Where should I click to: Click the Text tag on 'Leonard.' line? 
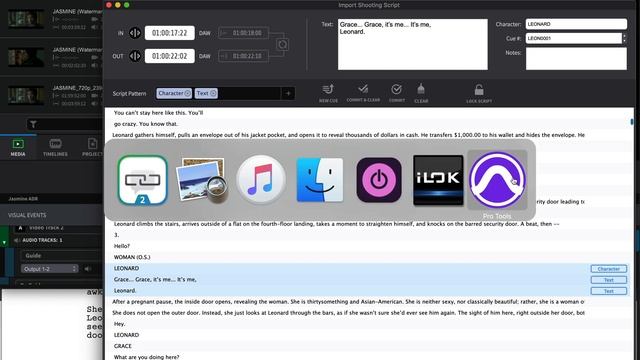pyautogui.click(x=609, y=291)
